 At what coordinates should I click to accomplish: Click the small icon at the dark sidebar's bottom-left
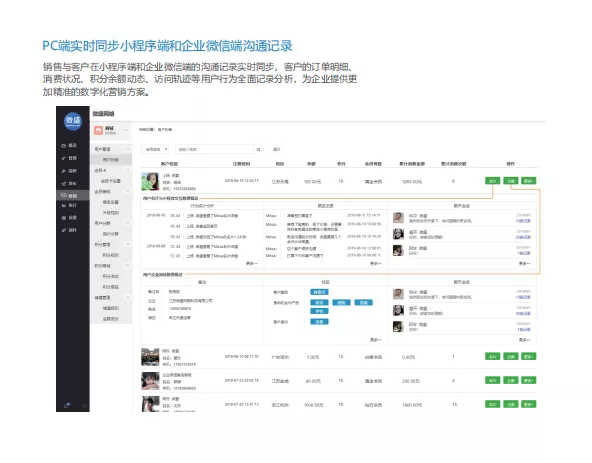coord(66,405)
